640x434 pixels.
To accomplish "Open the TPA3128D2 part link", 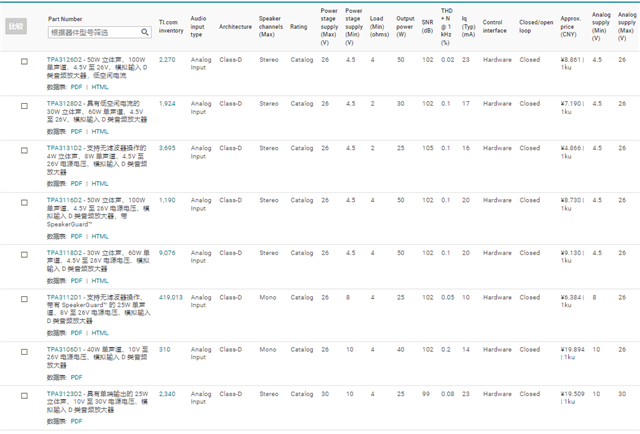I will (x=64, y=104).
